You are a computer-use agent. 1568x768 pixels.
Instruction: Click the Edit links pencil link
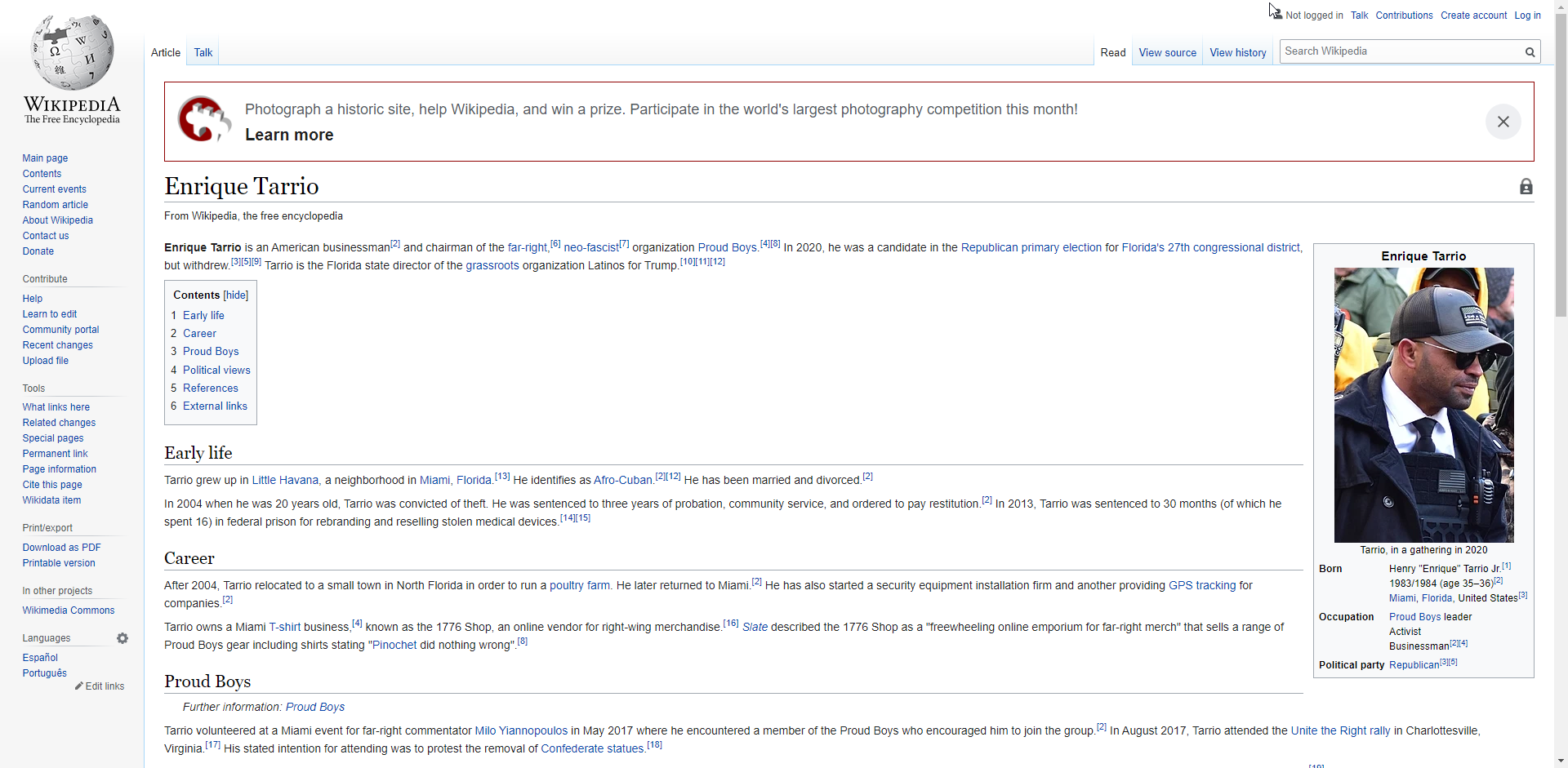[100, 686]
